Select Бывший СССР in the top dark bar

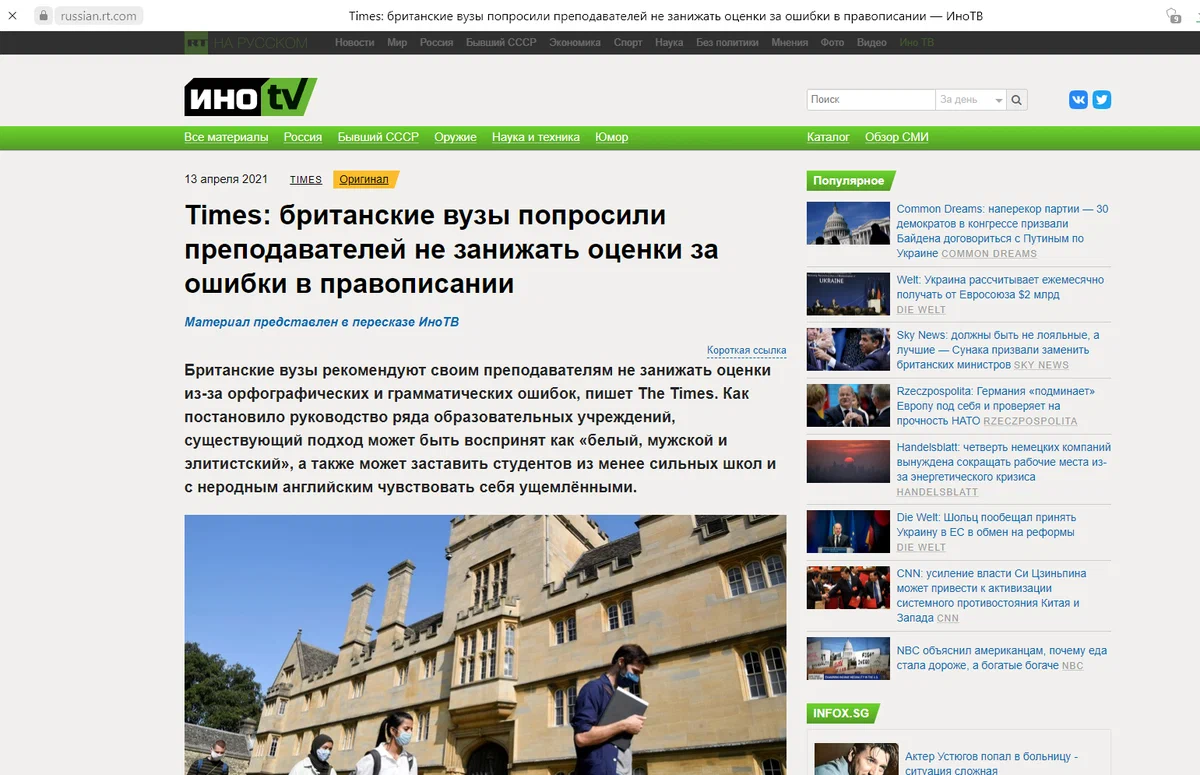point(501,43)
